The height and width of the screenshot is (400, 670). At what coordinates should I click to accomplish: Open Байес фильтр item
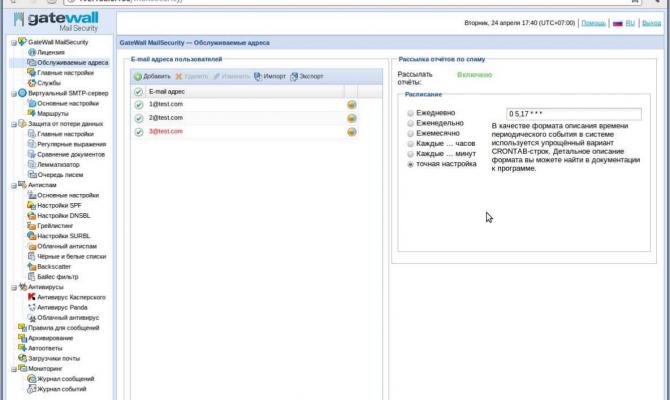point(58,277)
